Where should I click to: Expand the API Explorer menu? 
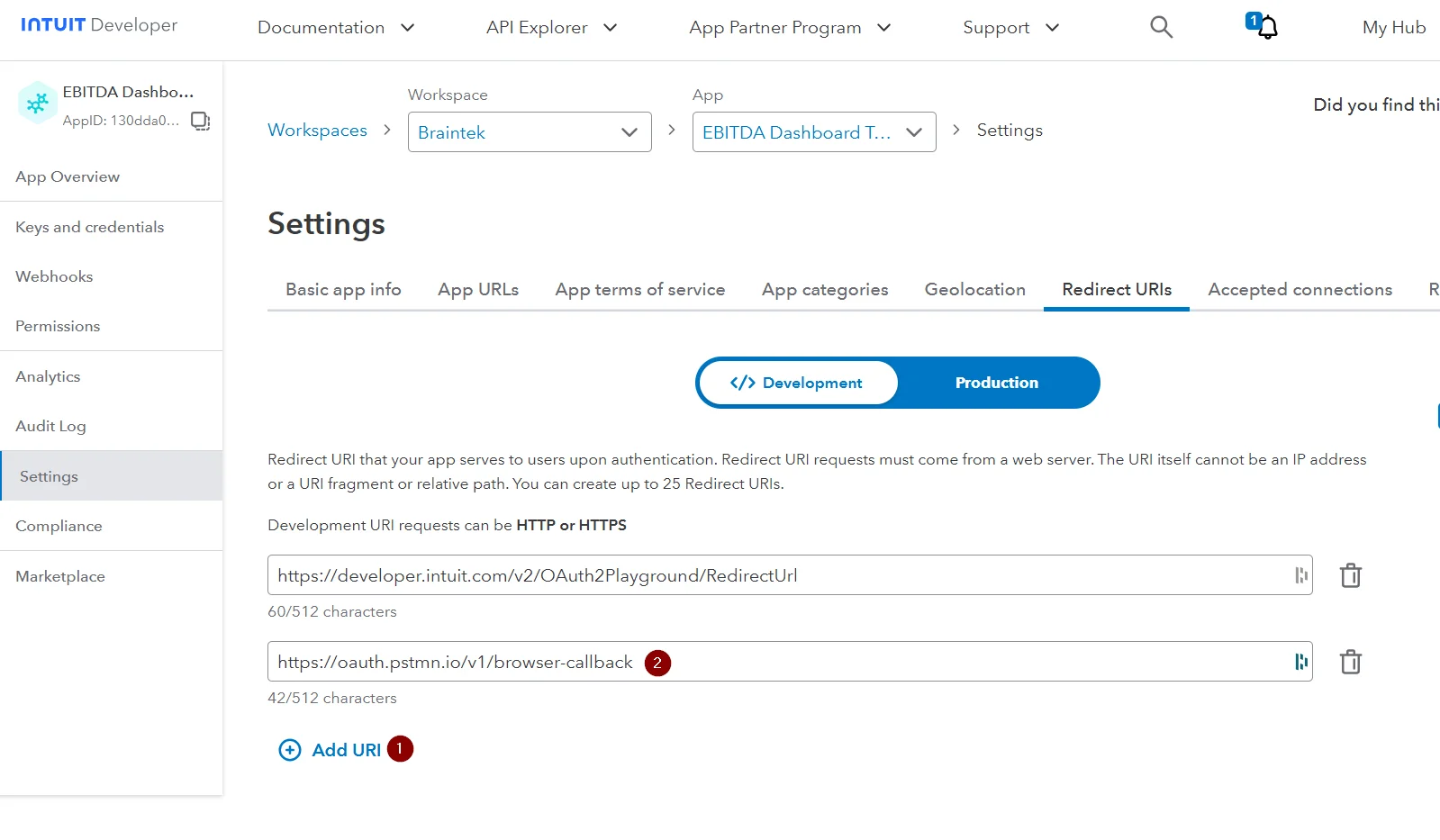tap(552, 28)
